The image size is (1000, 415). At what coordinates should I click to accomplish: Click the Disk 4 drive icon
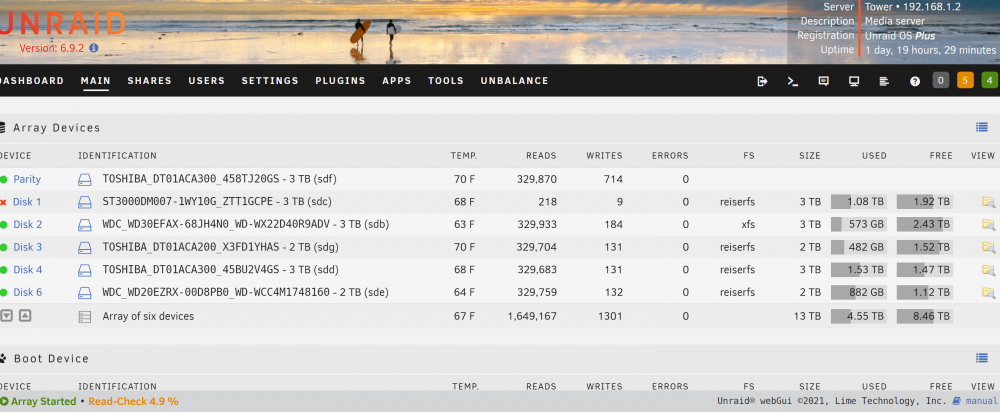tap(85, 270)
